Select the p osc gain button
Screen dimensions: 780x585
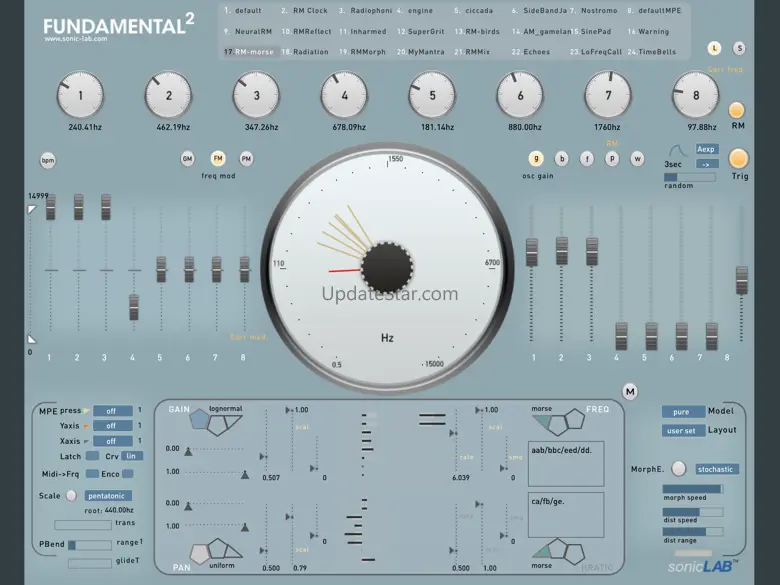612,159
